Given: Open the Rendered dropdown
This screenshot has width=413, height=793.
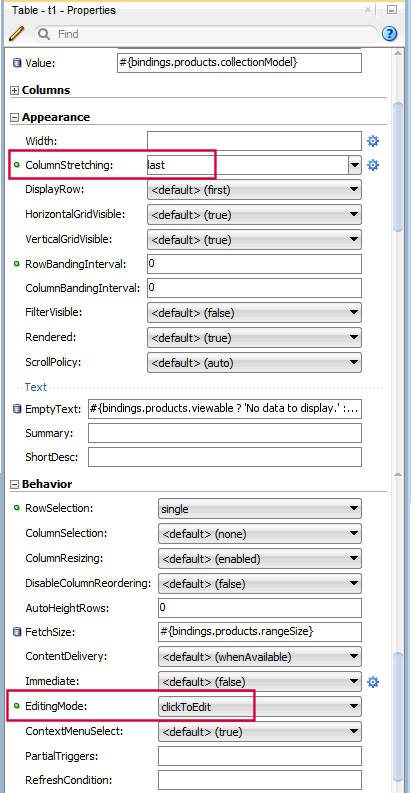Looking at the screenshot, I should point(254,338).
